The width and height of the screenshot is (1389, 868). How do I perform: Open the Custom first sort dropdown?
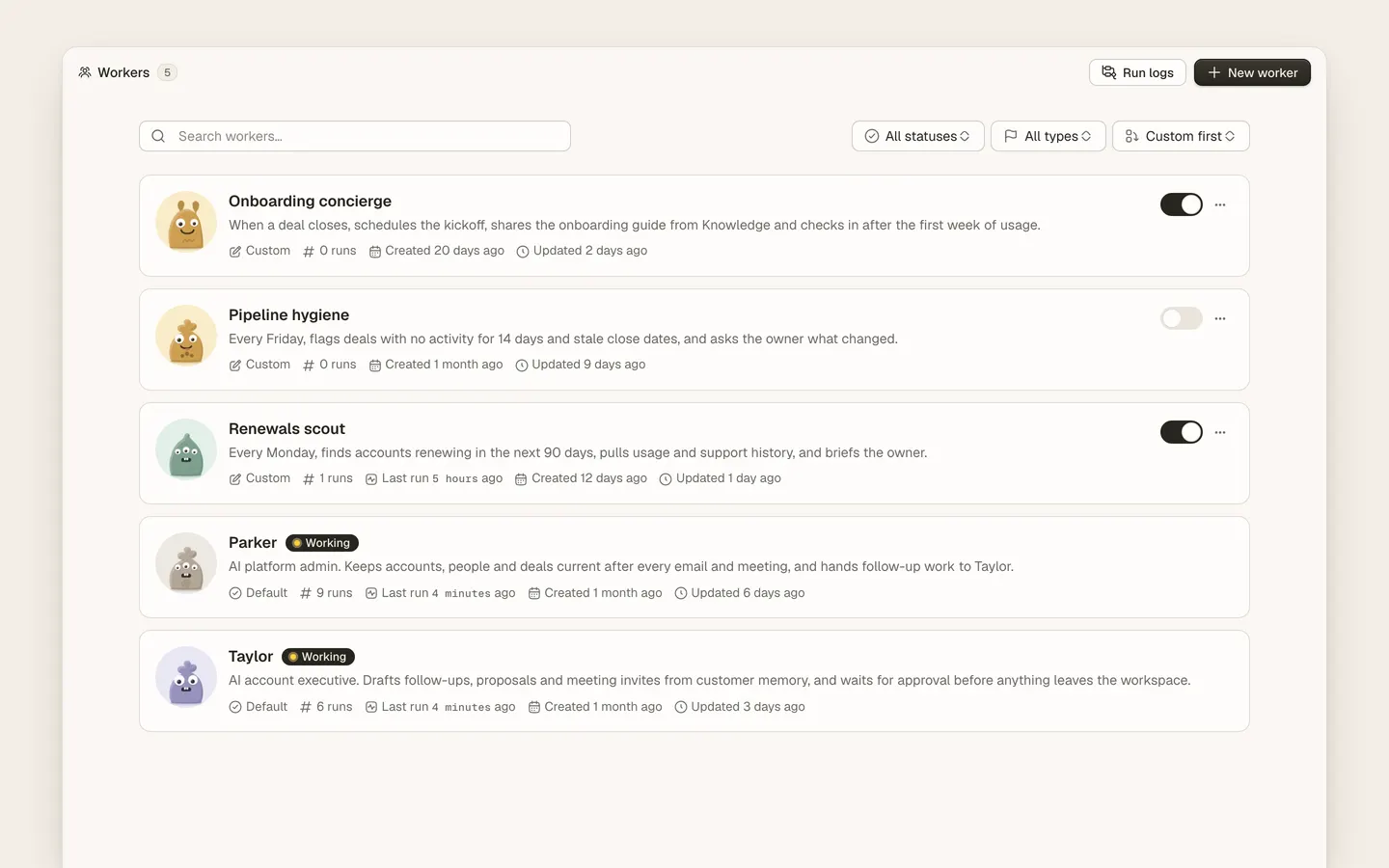coord(1181,136)
